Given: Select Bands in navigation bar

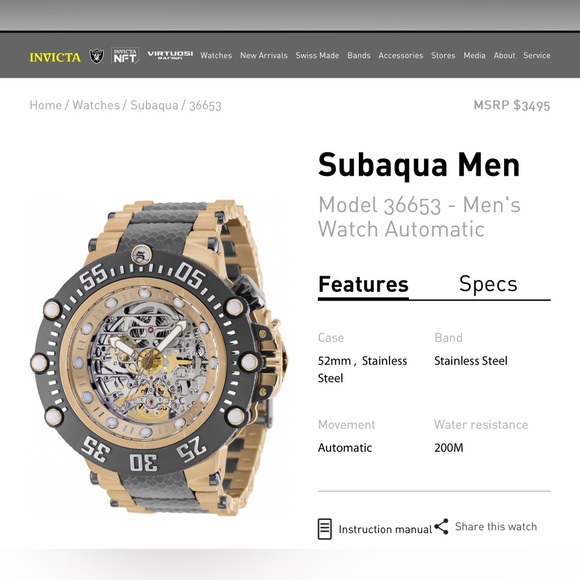Looking at the screenshot, I should tap(358, 55).
